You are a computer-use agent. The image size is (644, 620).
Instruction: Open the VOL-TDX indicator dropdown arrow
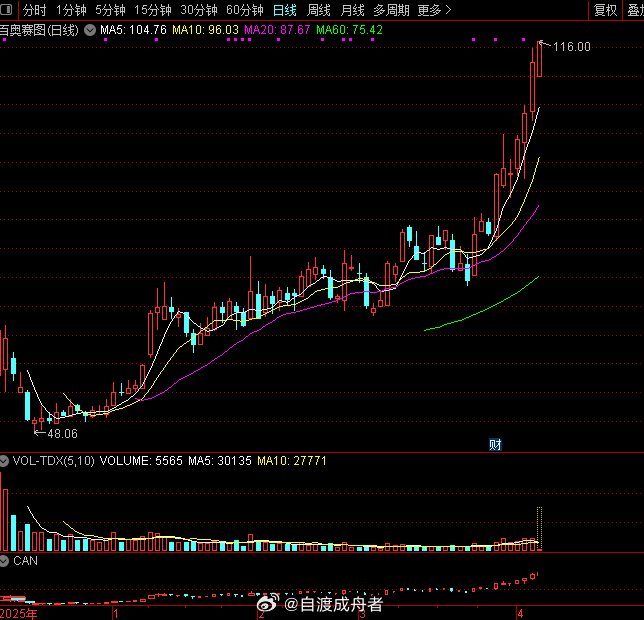(x=4, y=461)
